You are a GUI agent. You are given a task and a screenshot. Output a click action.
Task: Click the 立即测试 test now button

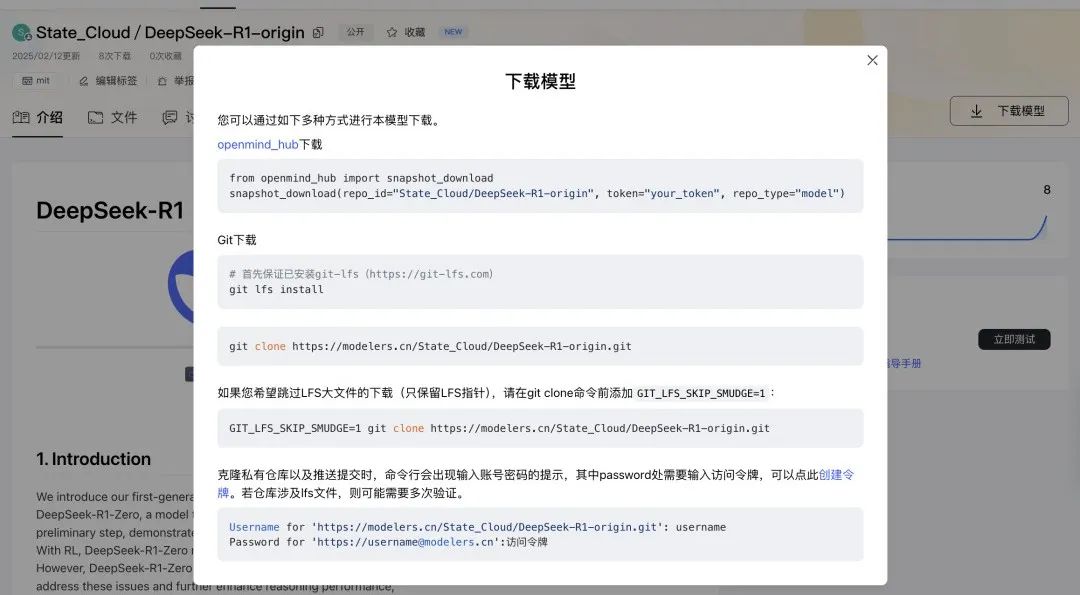pyautogui.click(x=1014, y=340)
